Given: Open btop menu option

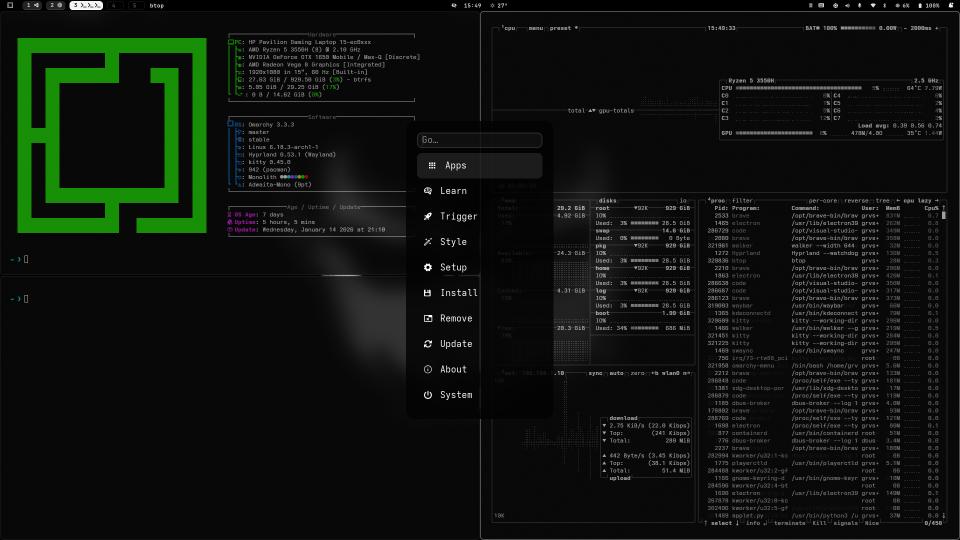Looking at the screenshot, I should click(x=536, y=28).
